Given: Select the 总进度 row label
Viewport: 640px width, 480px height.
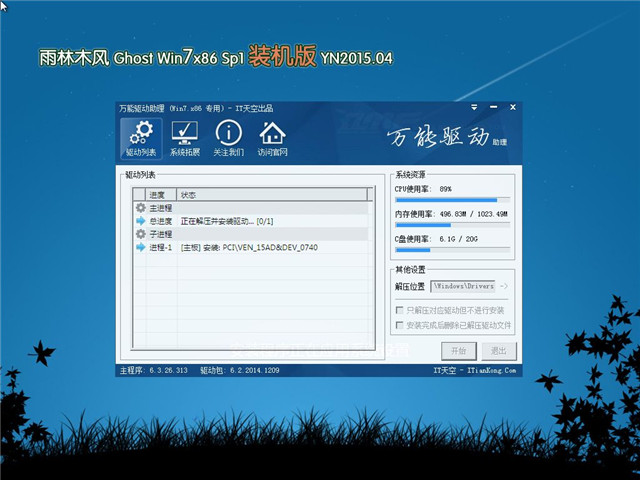Looking at the screenshot, I should 161,221.
